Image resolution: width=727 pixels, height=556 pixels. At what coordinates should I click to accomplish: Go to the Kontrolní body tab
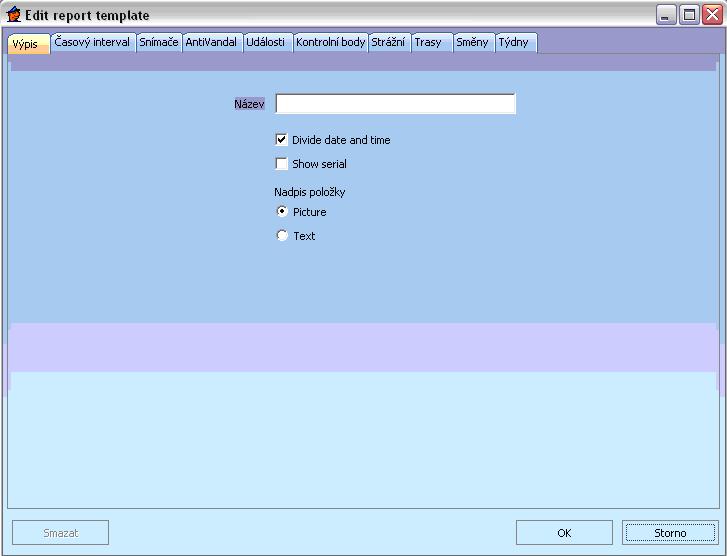(331, 43)
